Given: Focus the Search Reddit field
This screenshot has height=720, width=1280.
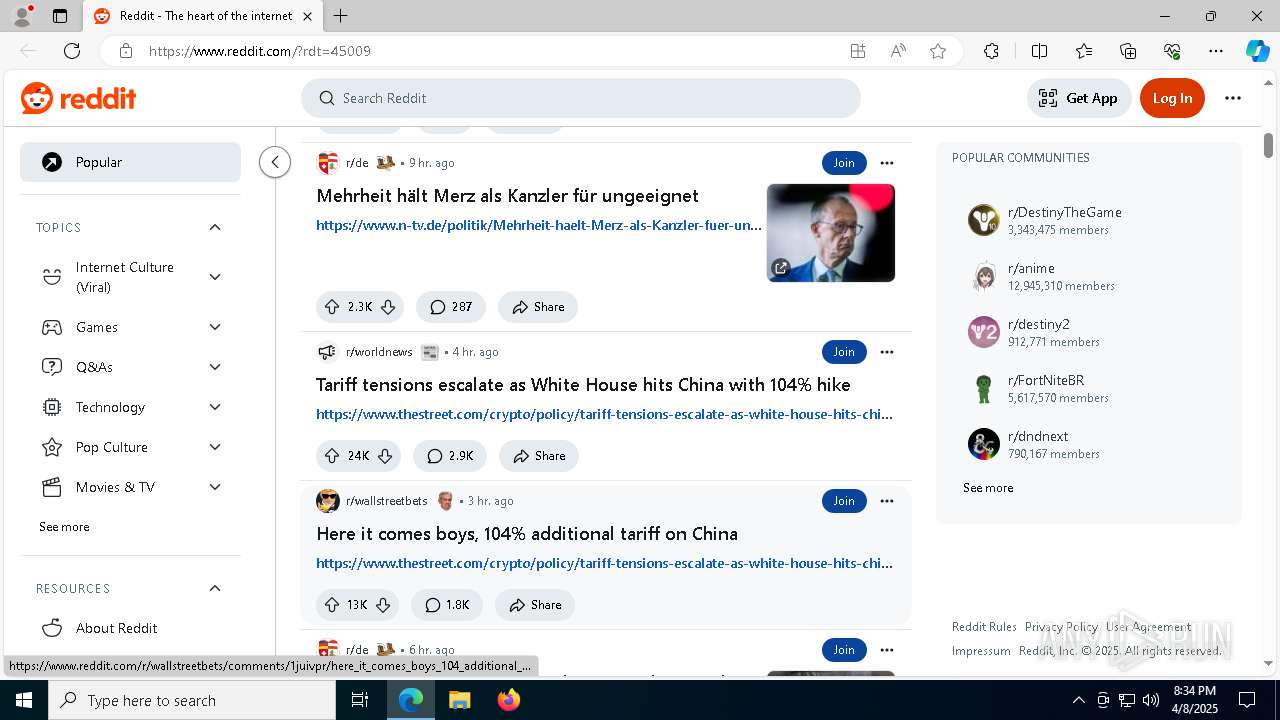Looking at the screenshot, I should [x=581, y=98].
